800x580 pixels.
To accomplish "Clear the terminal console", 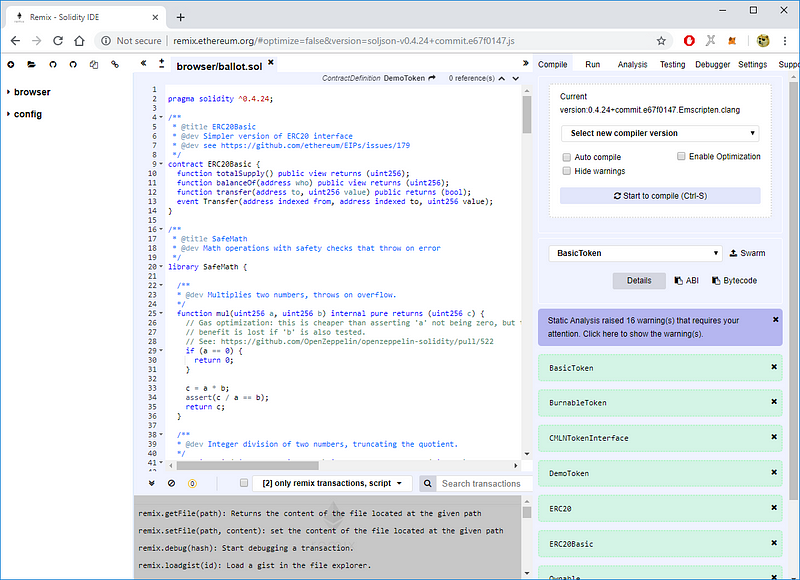I will (171, 483).
